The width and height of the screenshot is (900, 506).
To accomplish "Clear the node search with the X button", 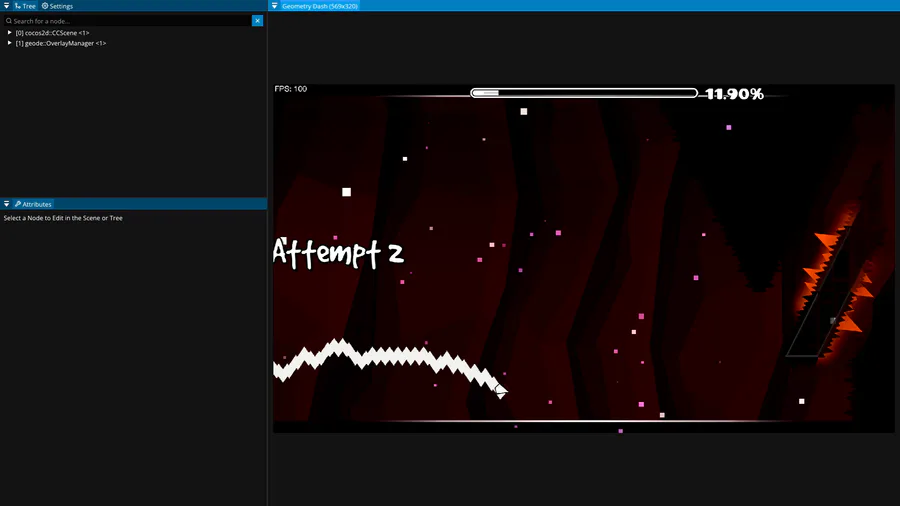I will [x=257, y=21].
